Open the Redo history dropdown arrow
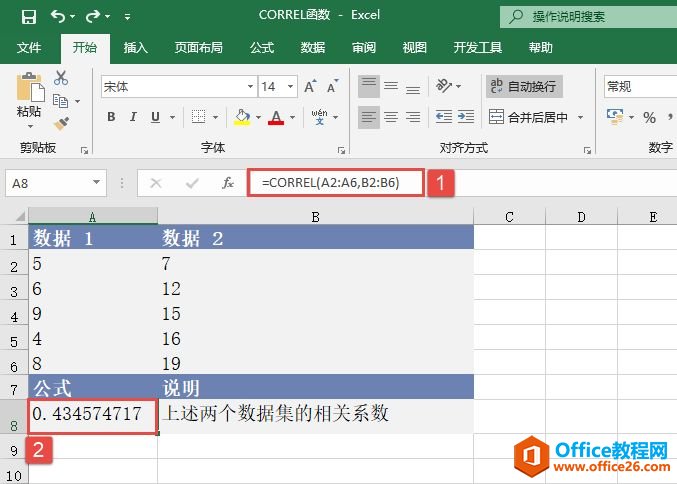The image size is (677, 484). click(108, 16)
